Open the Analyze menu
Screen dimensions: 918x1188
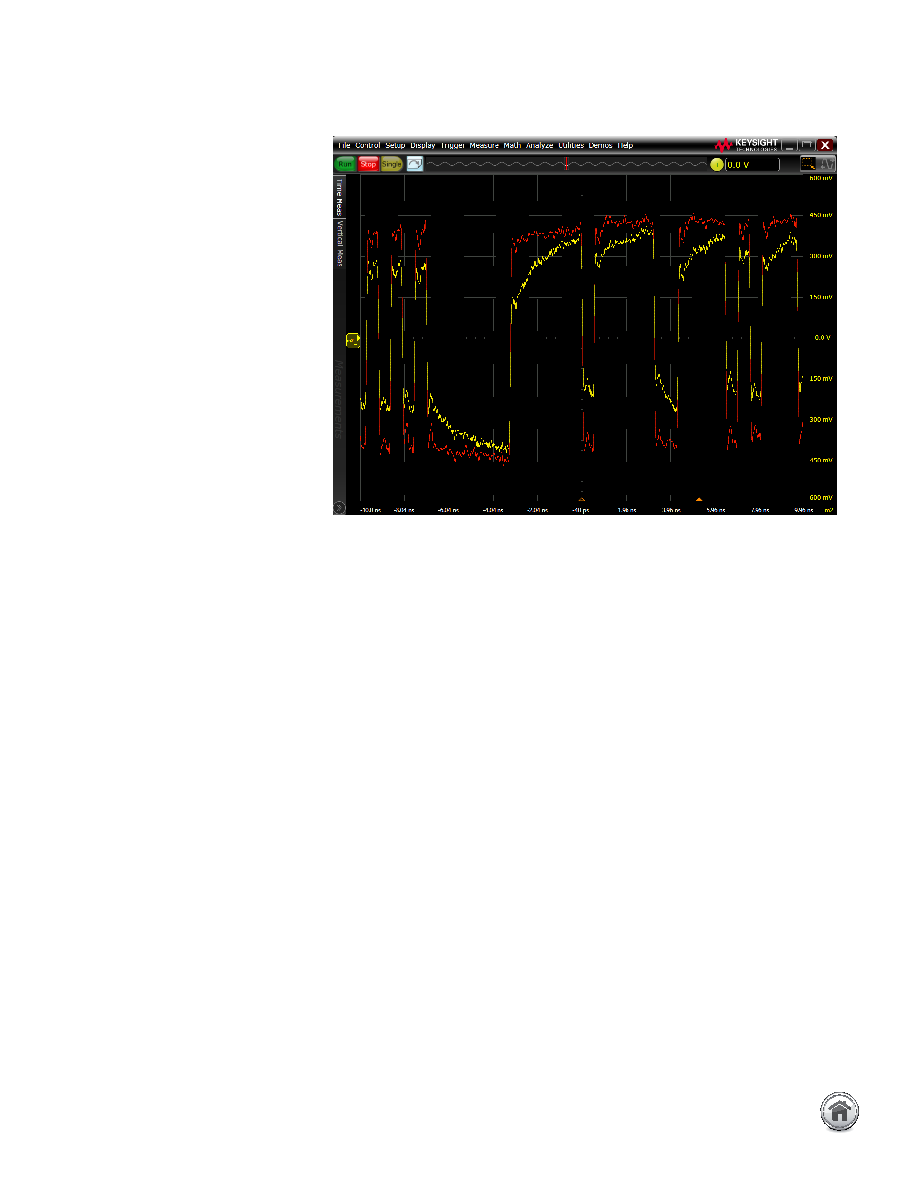tap(540, 145)
